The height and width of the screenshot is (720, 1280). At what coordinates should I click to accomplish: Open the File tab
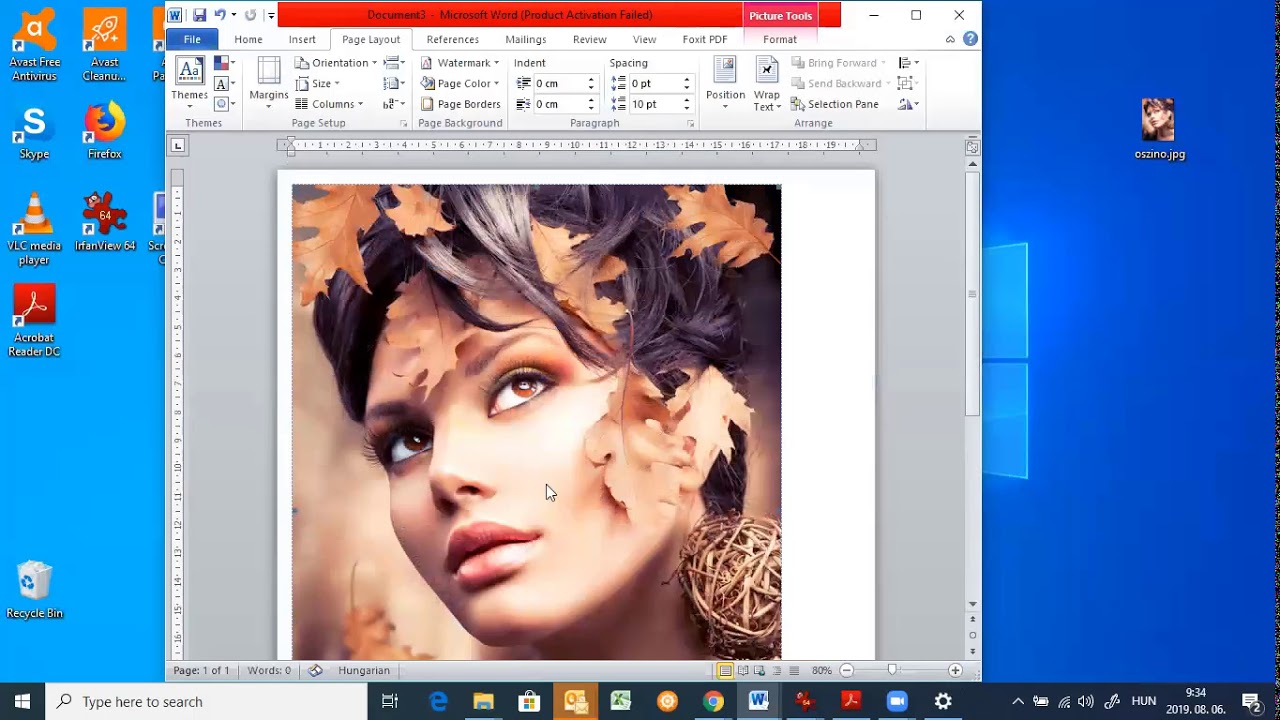(x=192, y=39)
